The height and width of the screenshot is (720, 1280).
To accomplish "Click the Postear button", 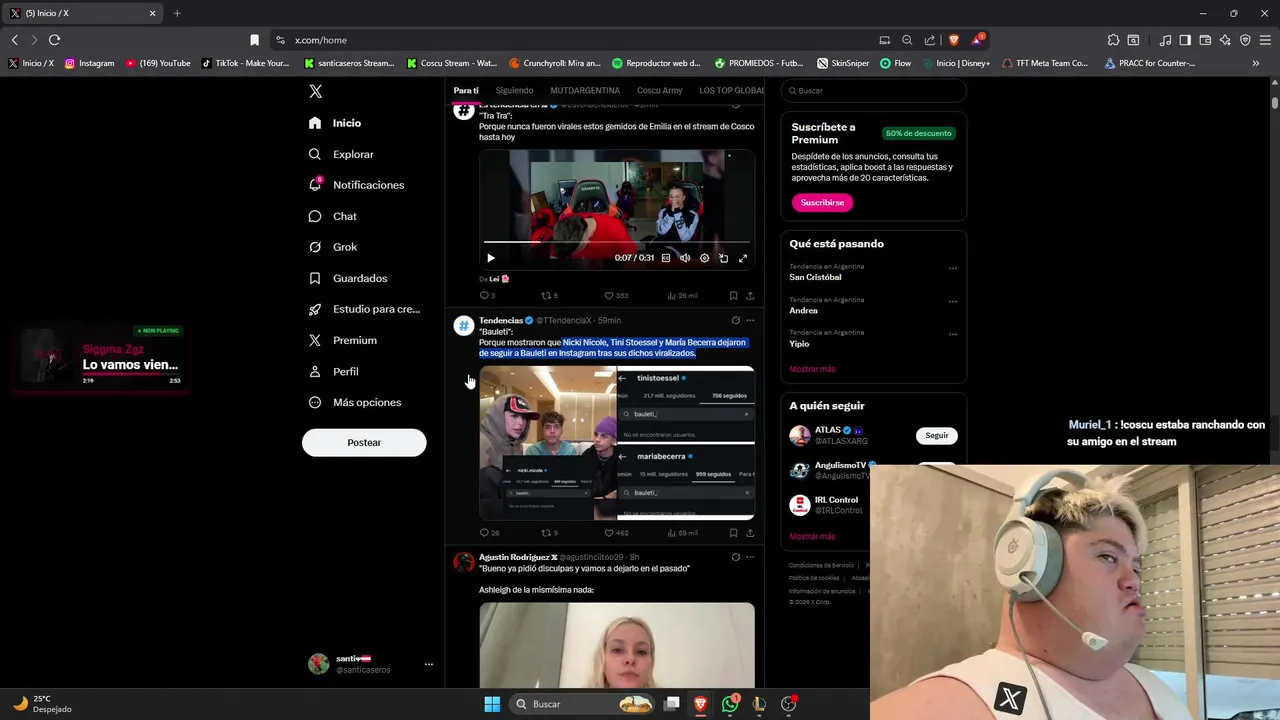I will pyautogui.click(x=364, y=442).
